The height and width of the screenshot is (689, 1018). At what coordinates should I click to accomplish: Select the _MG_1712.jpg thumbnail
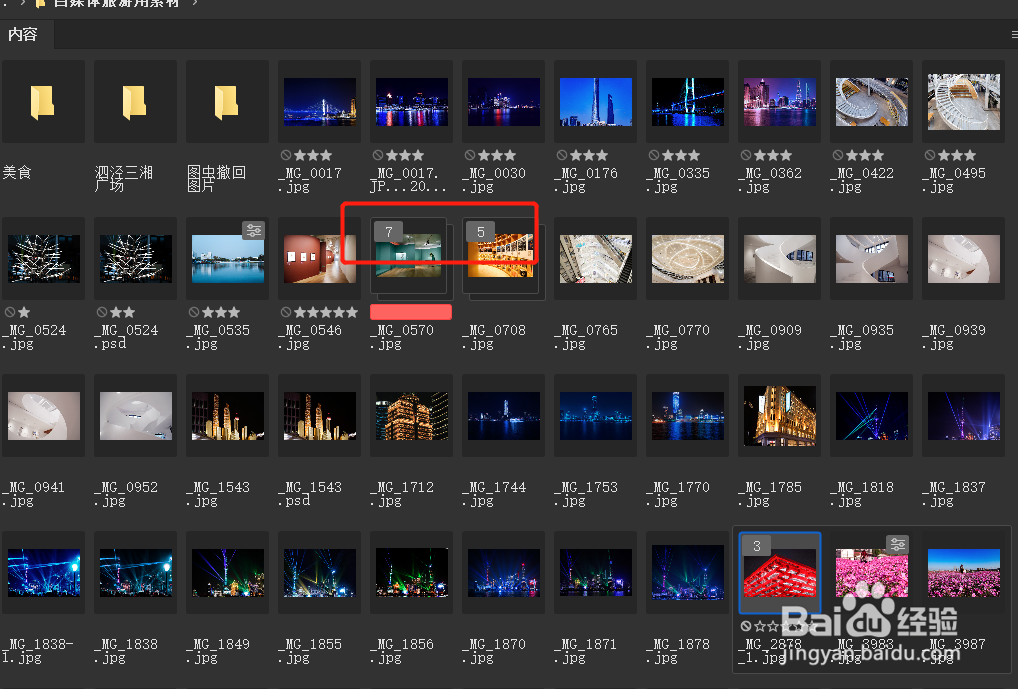pyautogui.click(x=411, y=415)
